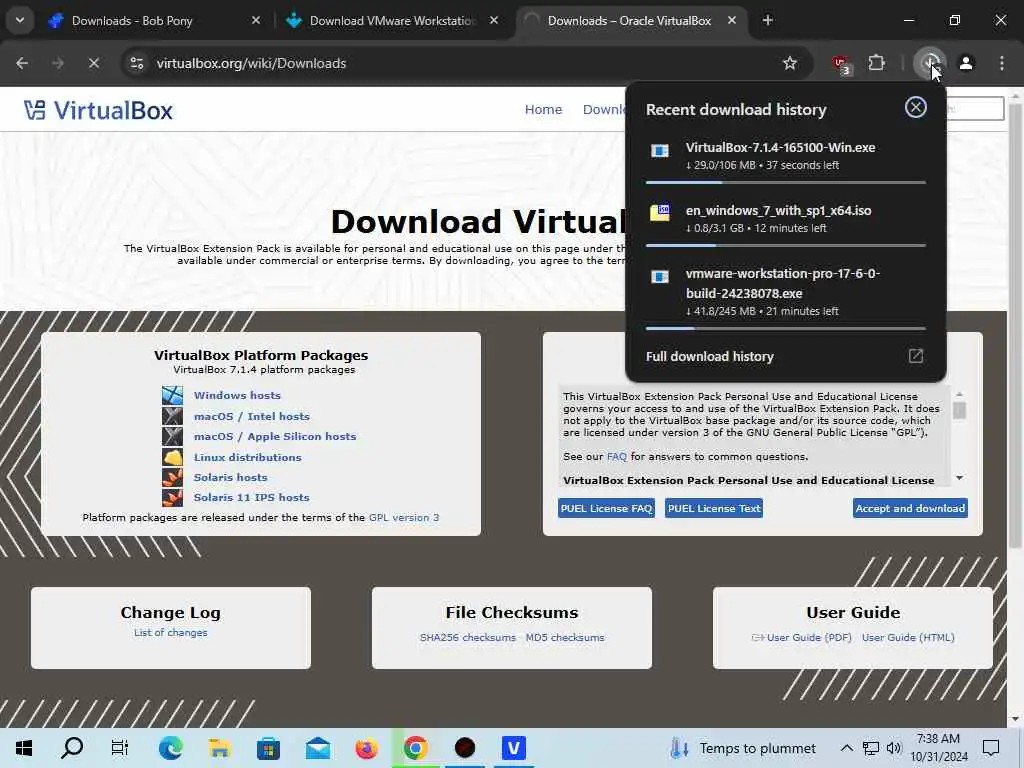Screen dimensions: 1024x768
Task: Open File Explorer from taskbar
Action: click(x=219, y=748)
